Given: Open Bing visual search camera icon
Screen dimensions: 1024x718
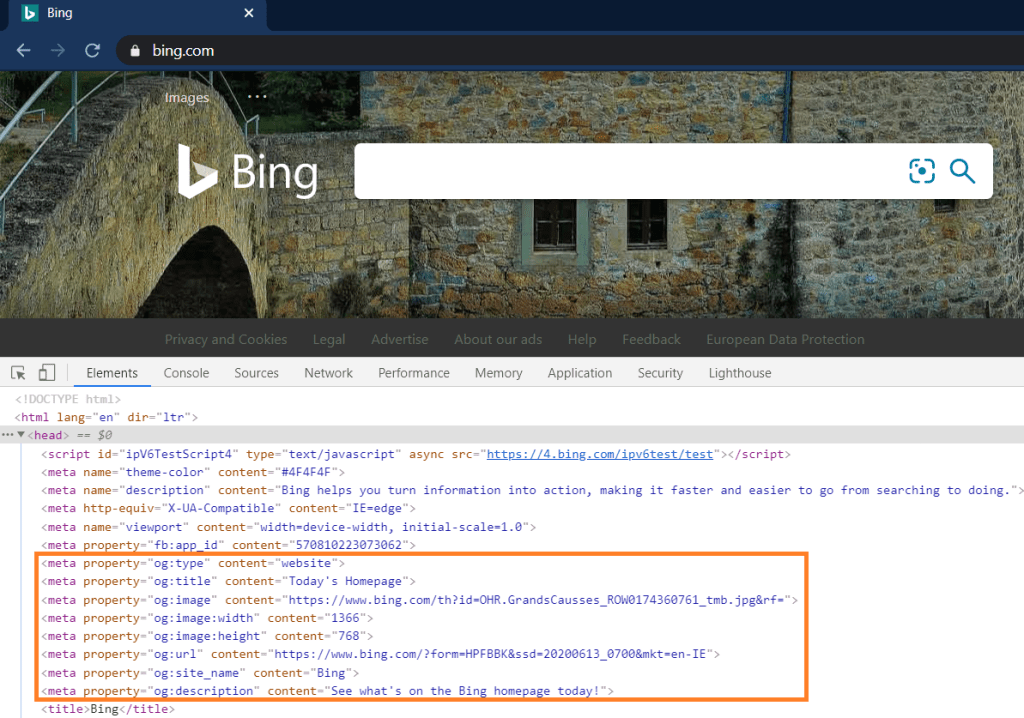Looking at the screenshot, I should [x=921, y=171].
